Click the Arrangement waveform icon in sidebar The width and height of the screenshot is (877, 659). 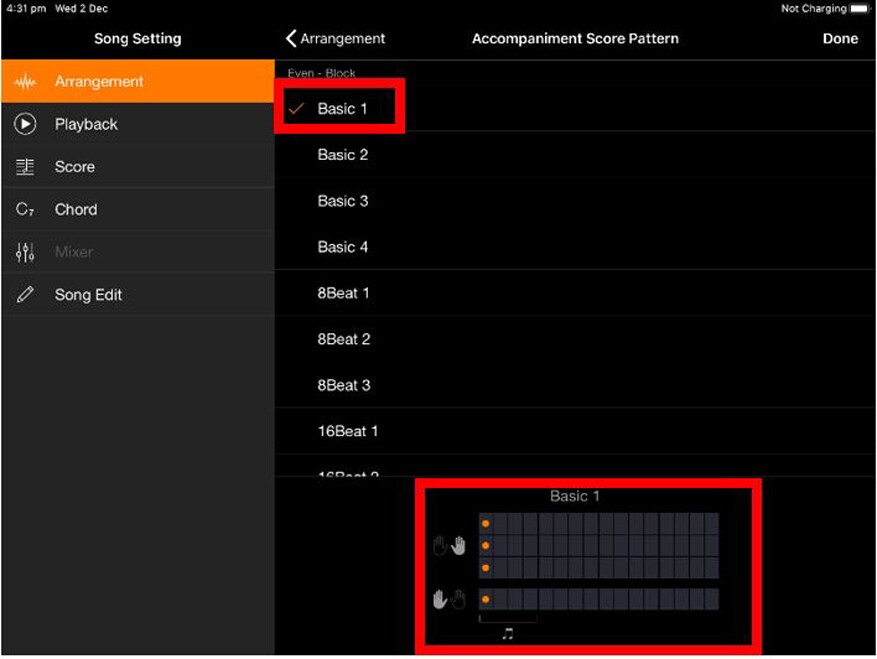(25, 82)
